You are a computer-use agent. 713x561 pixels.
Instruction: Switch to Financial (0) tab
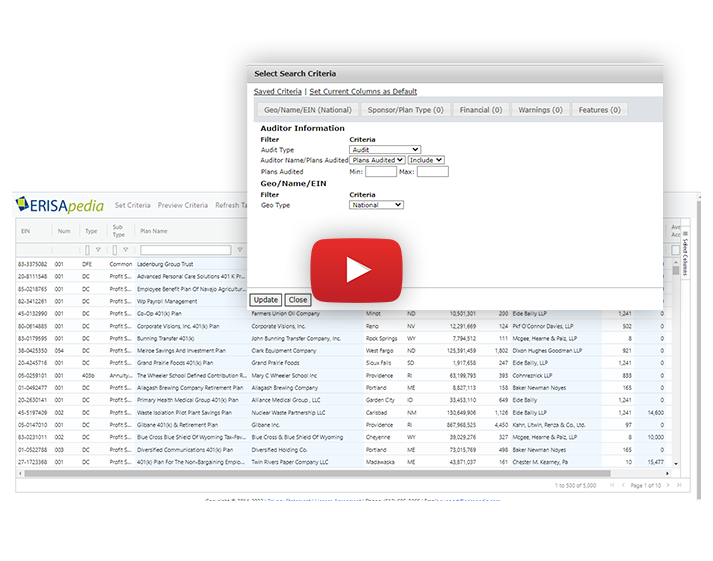click(481, 110)
